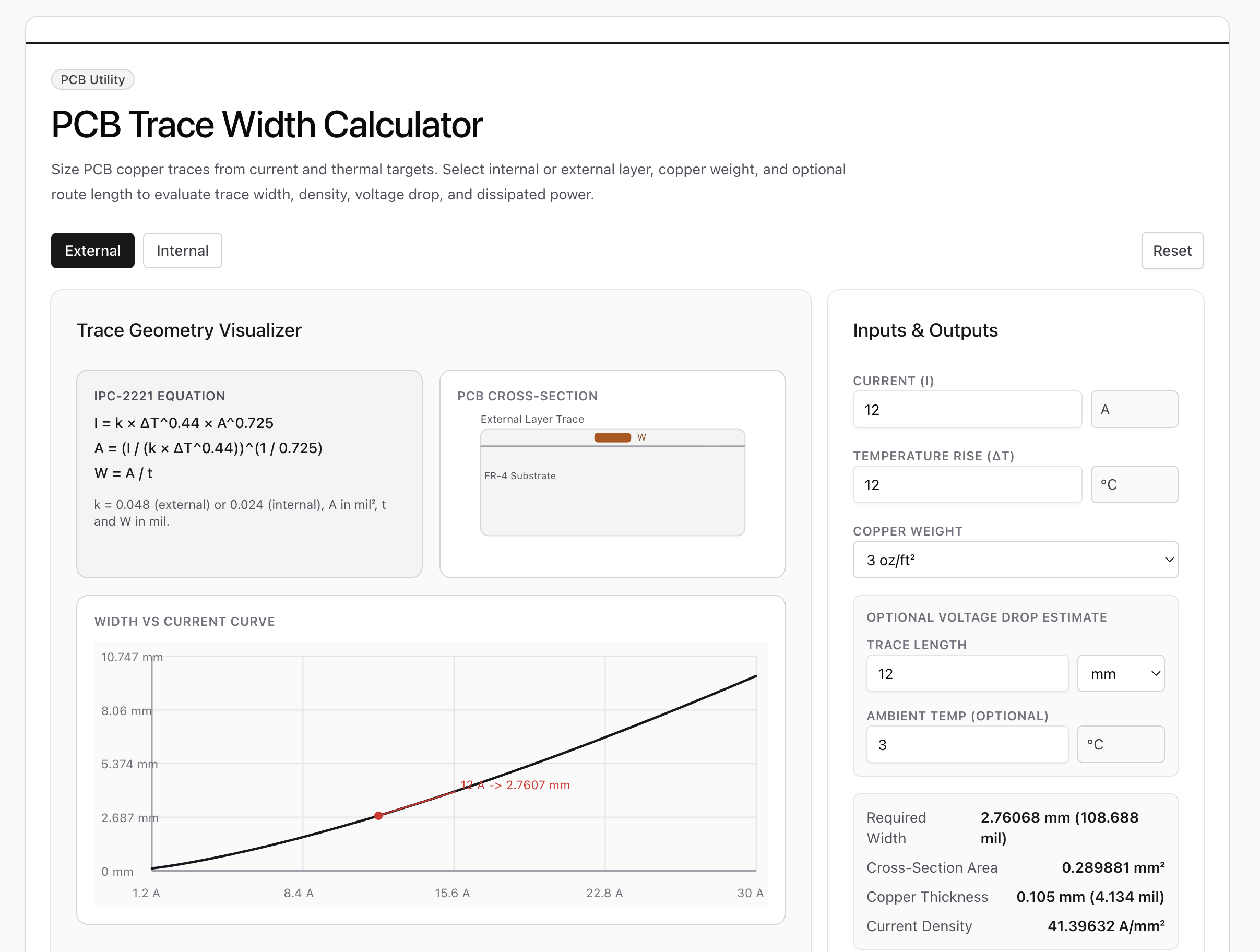Click the copper trace shape in cross-section
Screen dimensions: 1260x952
612,437
